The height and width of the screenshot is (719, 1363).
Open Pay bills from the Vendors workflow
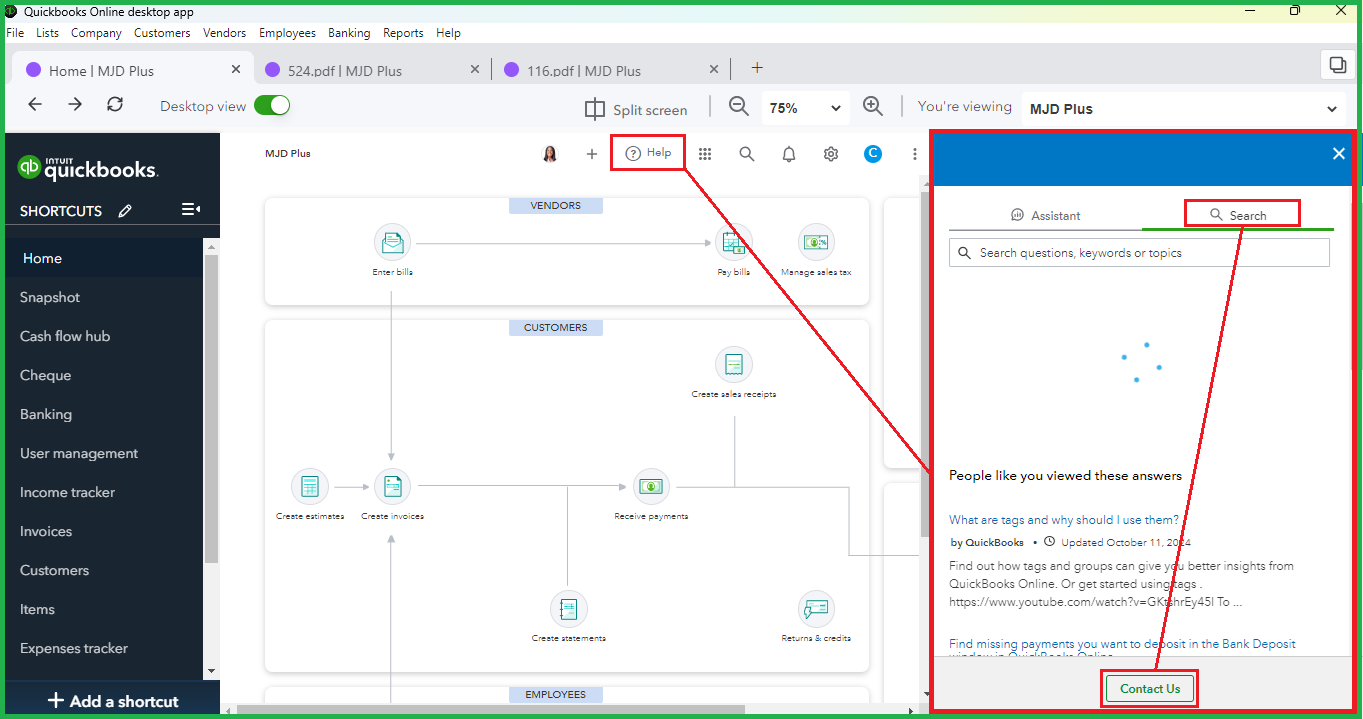tap(733, 242)
